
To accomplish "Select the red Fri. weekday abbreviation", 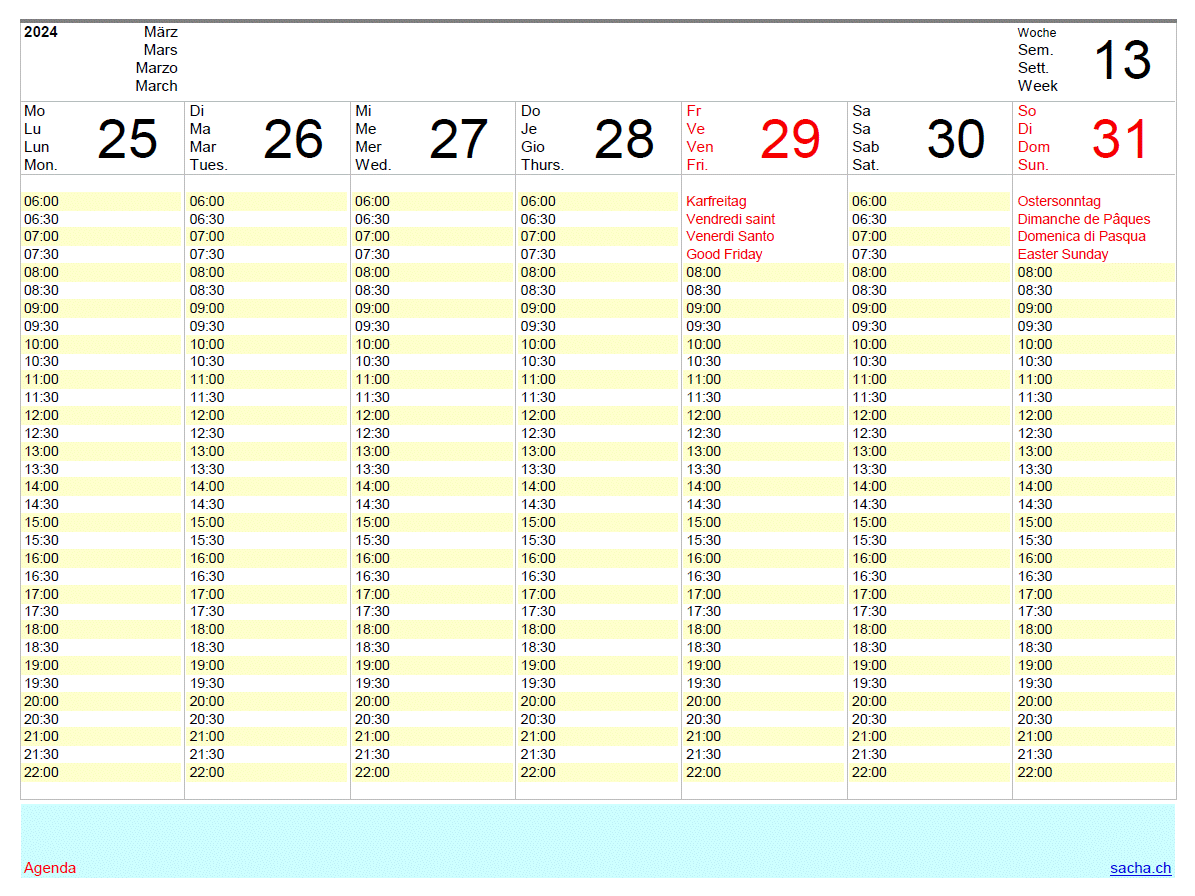I will (x=697, y=165).
